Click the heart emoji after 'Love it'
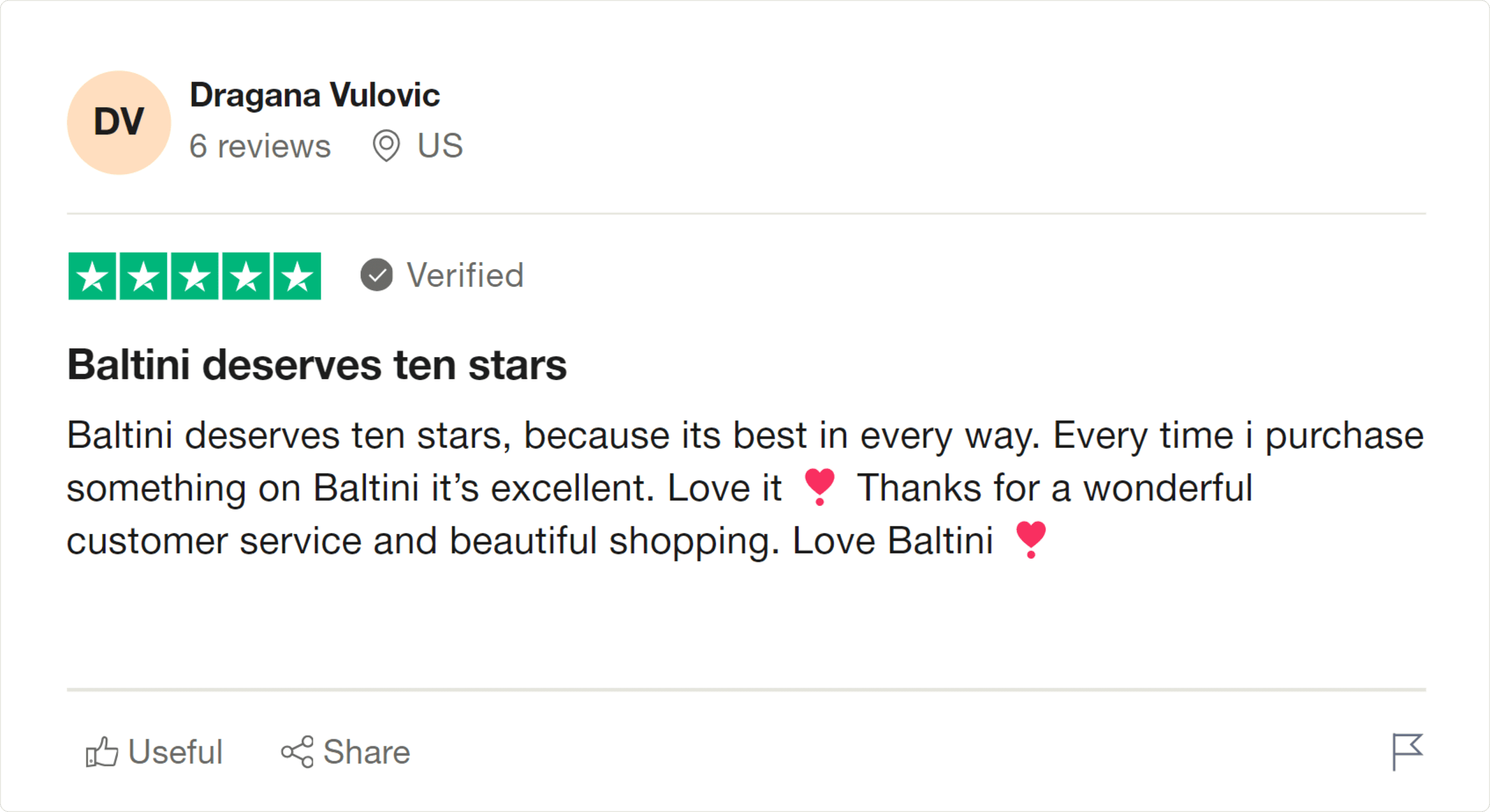Screen dimensions: 1490x812 [819, 487]
